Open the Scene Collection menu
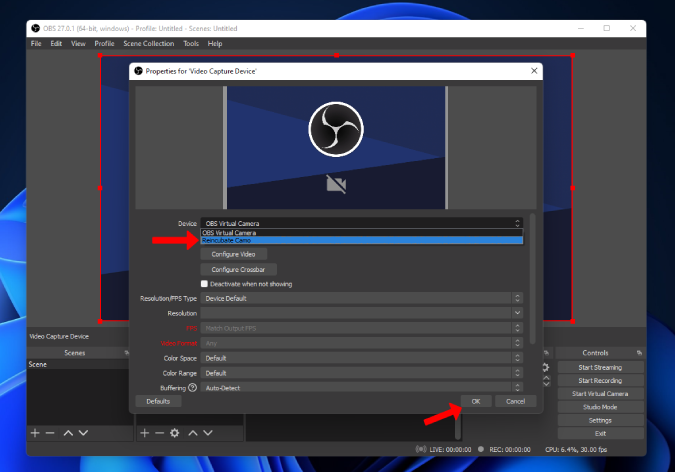Screen dimensions: 675x472 (149, 43)
